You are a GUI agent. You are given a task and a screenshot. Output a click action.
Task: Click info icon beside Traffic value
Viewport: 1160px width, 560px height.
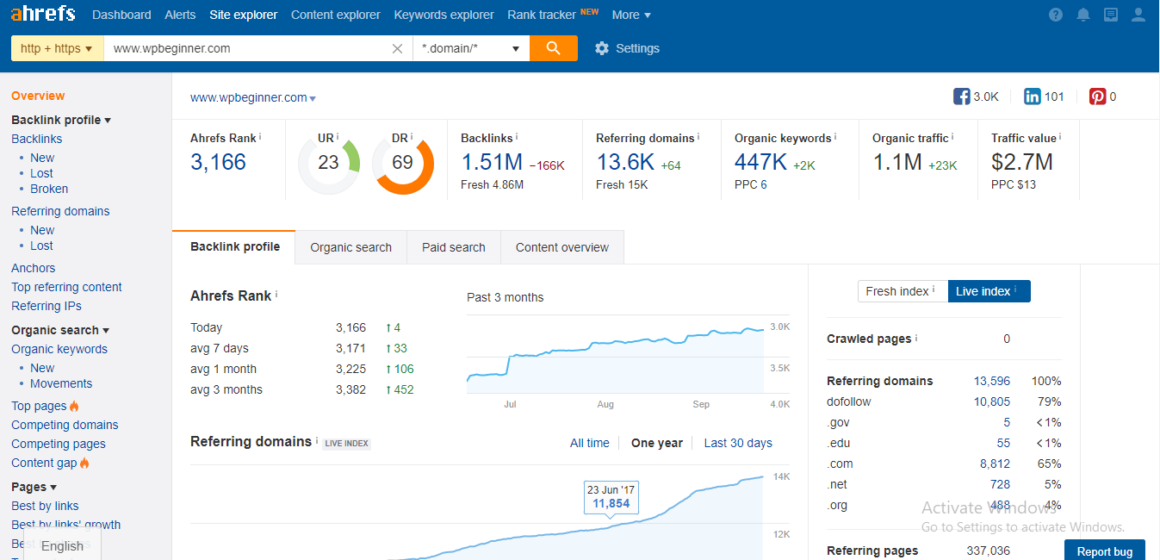[x=1062, y=138]
